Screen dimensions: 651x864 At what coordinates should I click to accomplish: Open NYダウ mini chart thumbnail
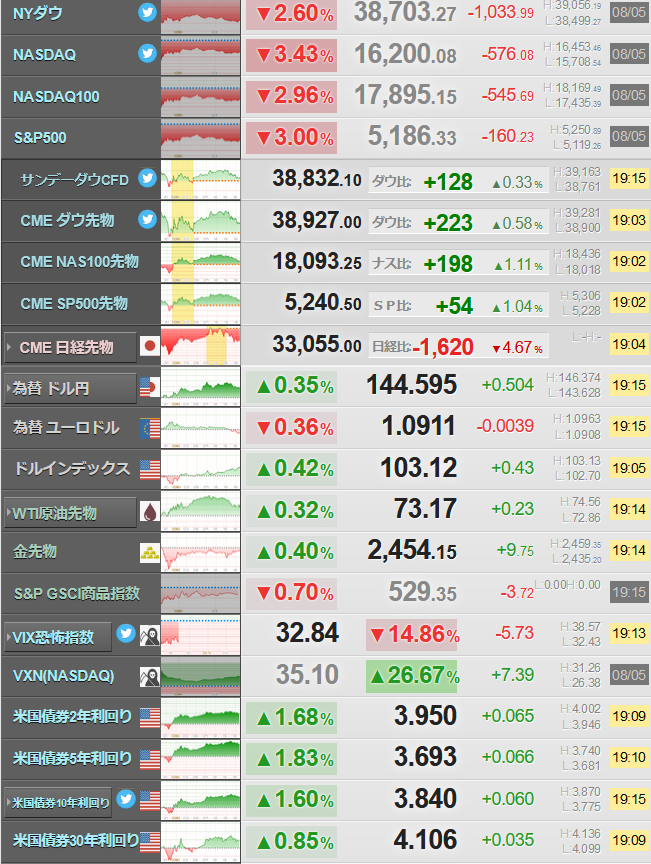coord(201,17)
